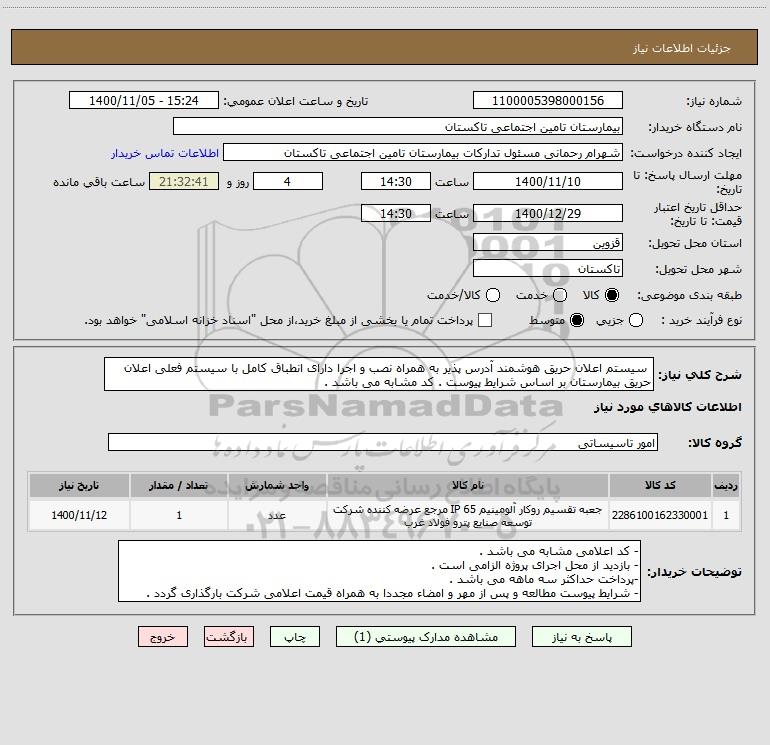770x745 pixels.
Task: Open مشاهده مدارک پیوستی (1) button
Action: pos(426,637)
